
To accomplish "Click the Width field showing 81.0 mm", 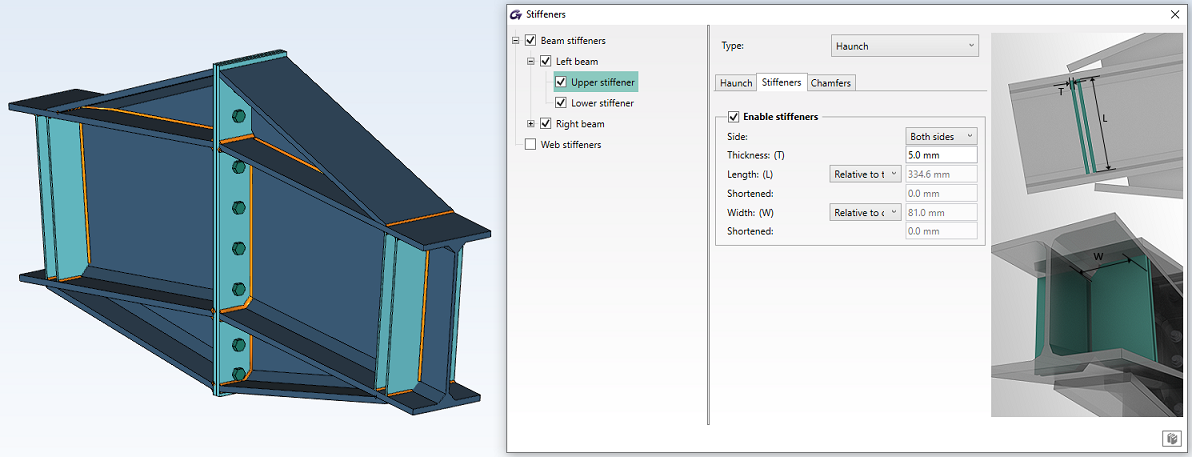I will click(x=941, y=212).
